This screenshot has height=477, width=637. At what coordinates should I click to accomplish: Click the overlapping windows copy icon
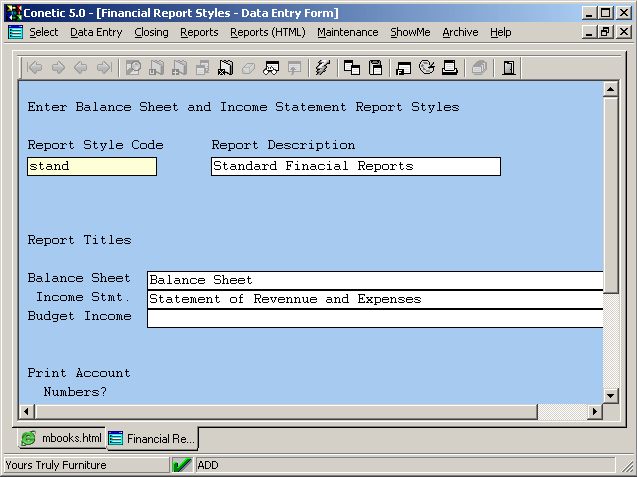click(x=352, y=68)
